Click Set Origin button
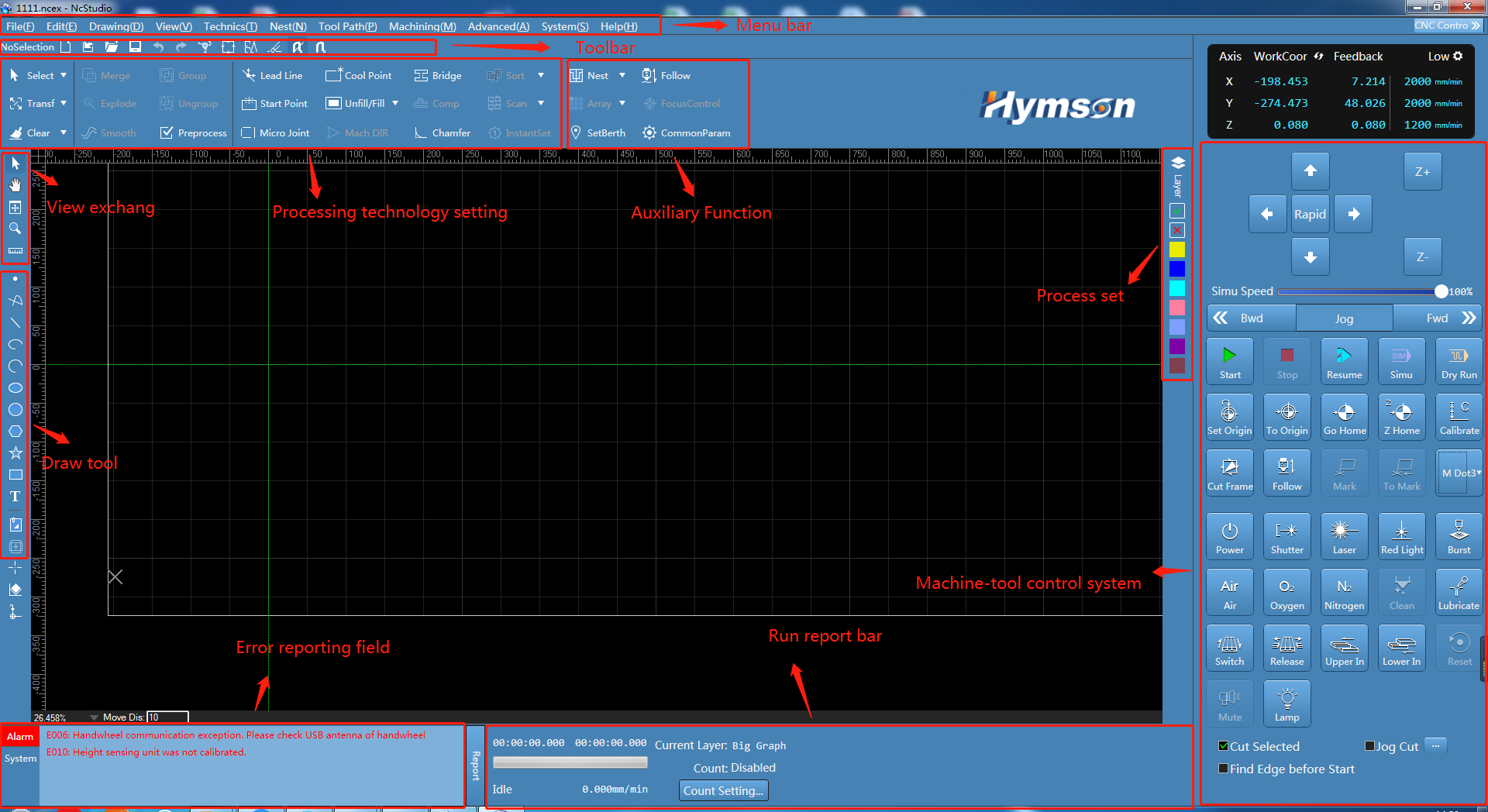 pos(1230,418)
